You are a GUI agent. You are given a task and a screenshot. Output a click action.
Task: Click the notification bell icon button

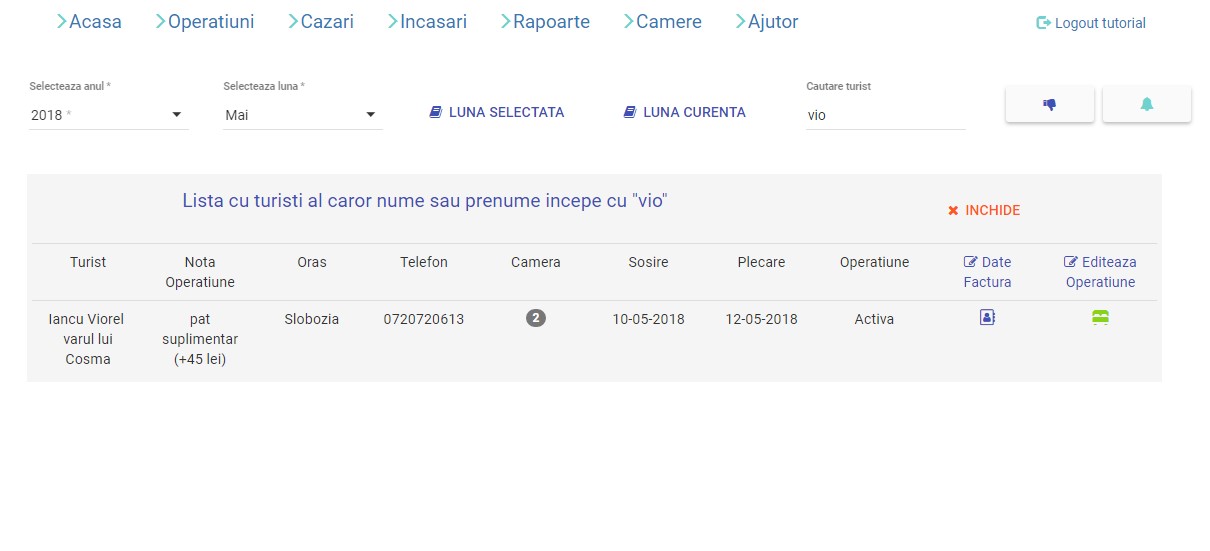click(x=1146, y=105)
